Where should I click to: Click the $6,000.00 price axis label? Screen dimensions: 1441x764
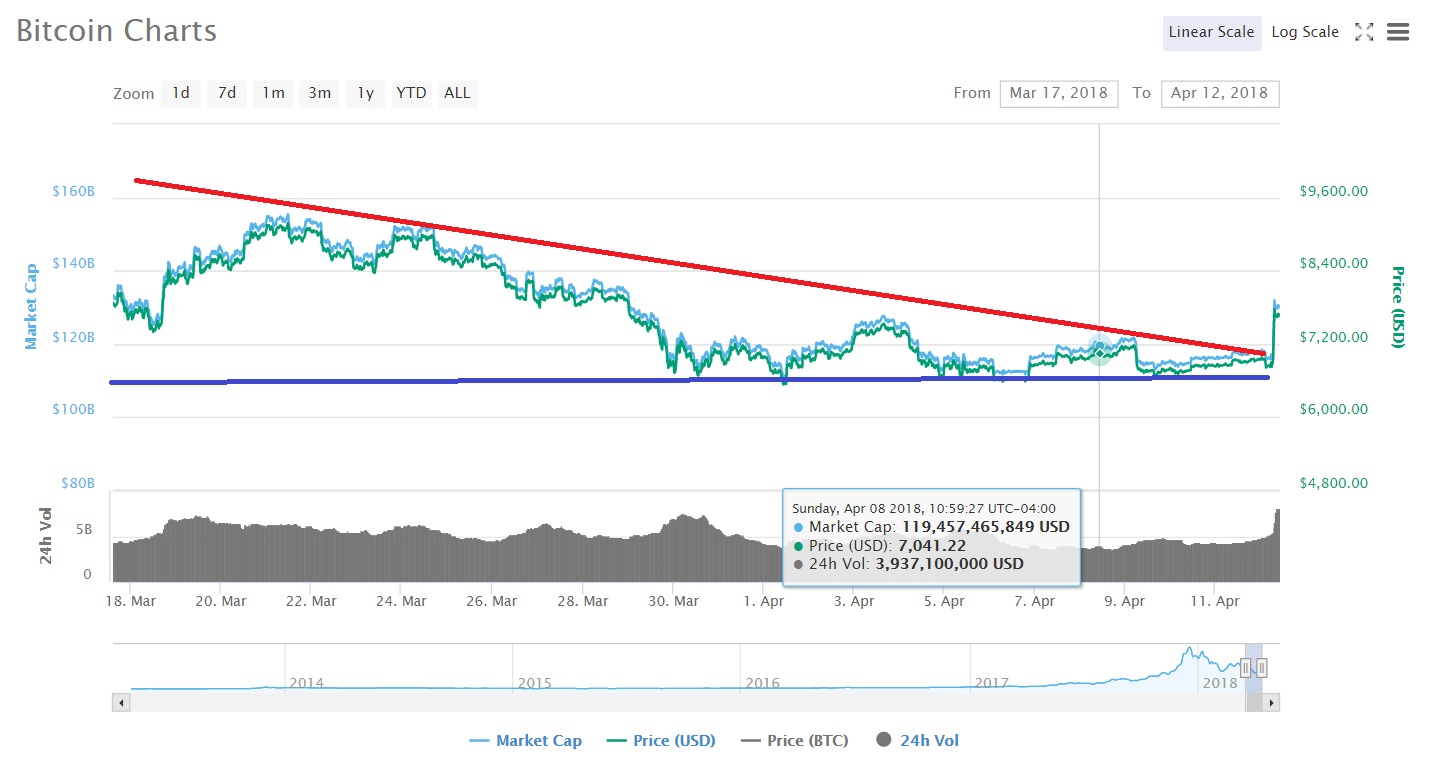pyautogui.click(x=1334, y=410)
